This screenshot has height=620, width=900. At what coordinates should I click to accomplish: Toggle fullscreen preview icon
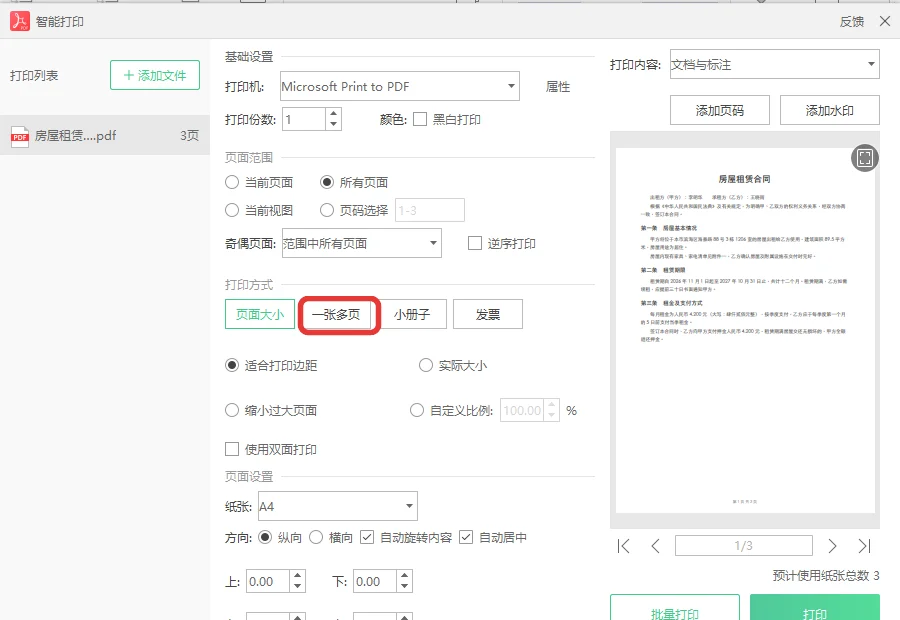coord(864,157)
